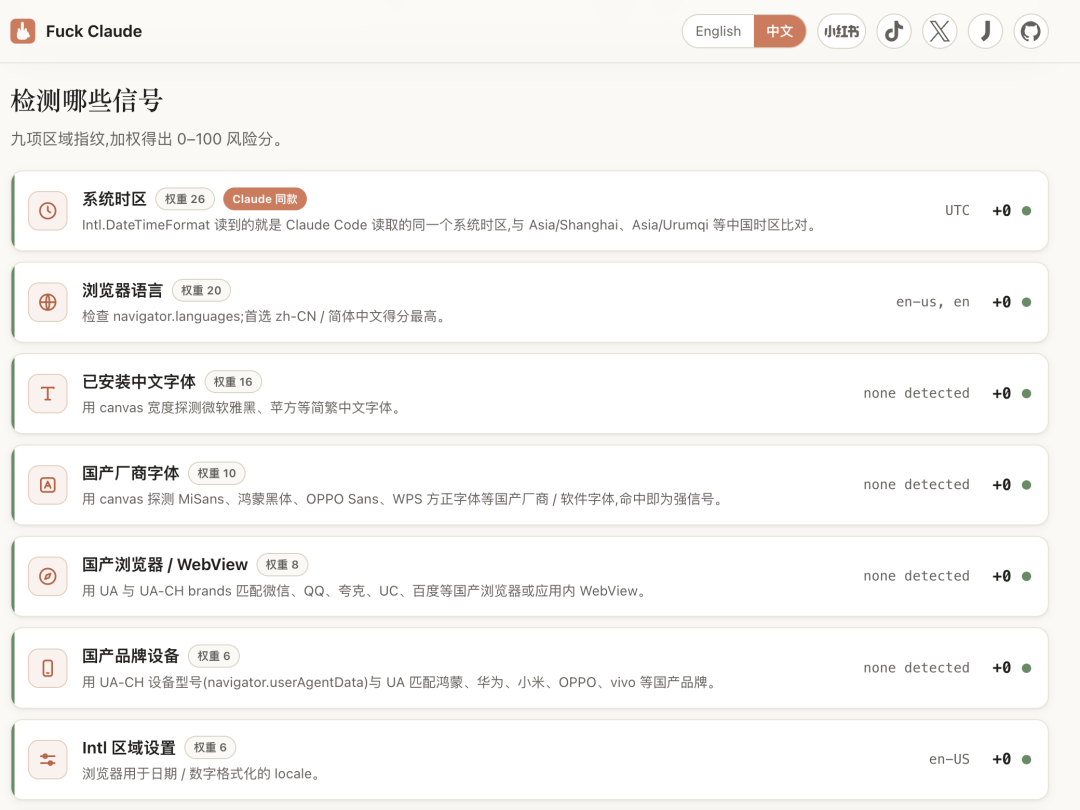Click green status dot in 国产浏览器 / WebView row
The height and width of the screenshot is (810, 1080).
[1026, 576]
